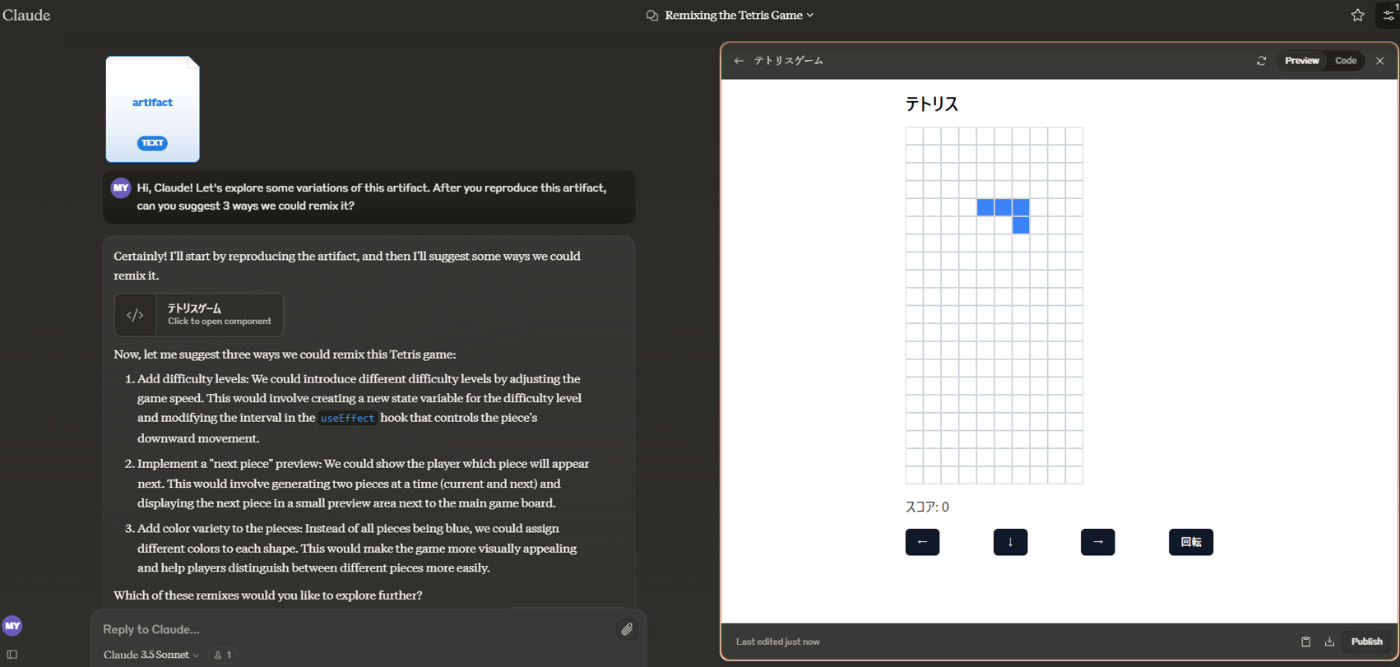Click suggestion 'Add color variety' text

[x=357, y=548]
